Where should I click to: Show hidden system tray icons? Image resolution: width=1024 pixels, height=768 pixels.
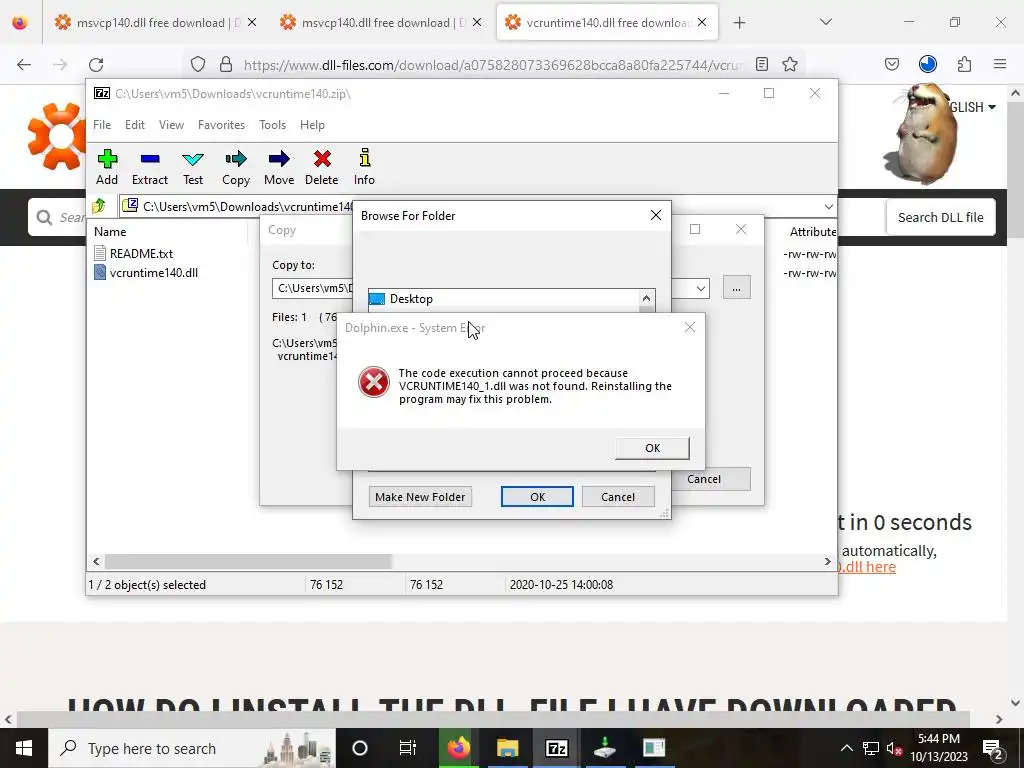click(846, 748)
